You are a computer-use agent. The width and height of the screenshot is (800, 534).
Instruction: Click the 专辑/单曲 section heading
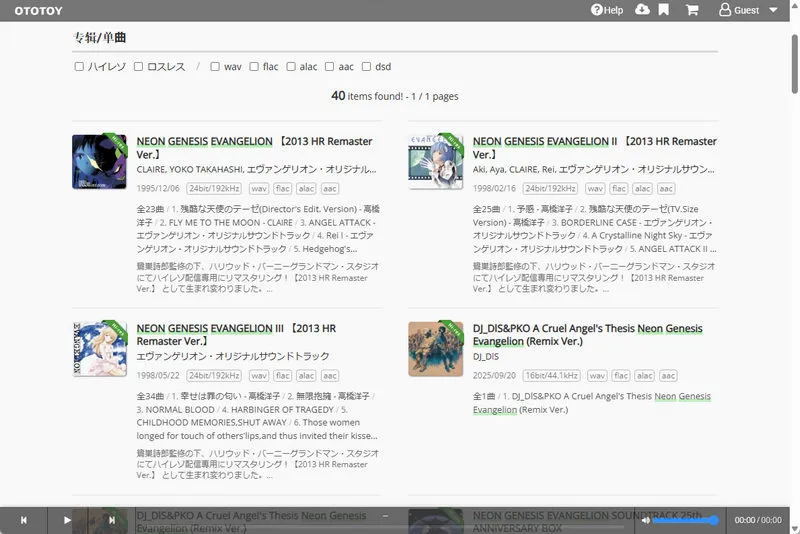coord(99,37)
